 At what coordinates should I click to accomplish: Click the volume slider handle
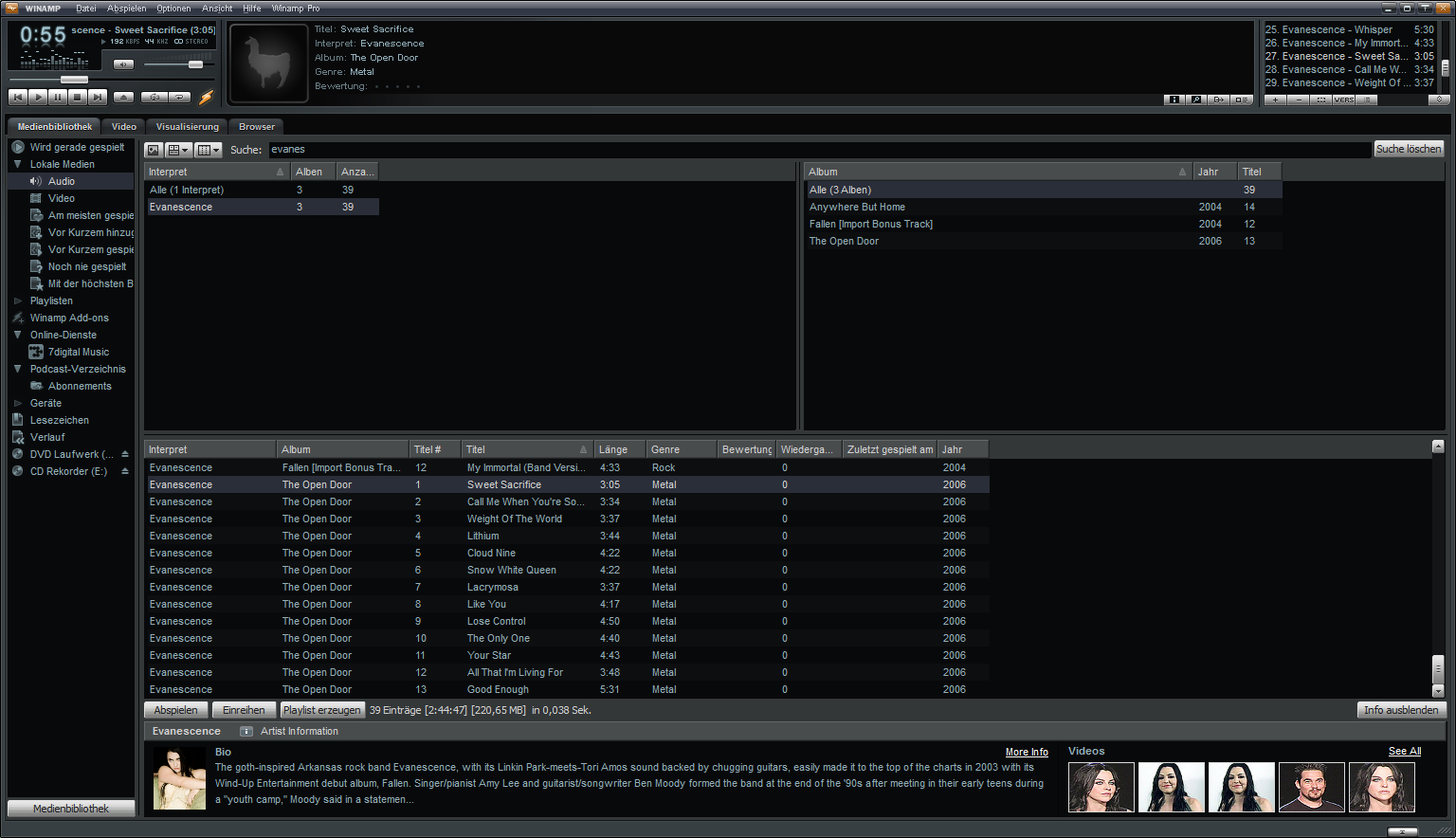[x=195, y=64]
